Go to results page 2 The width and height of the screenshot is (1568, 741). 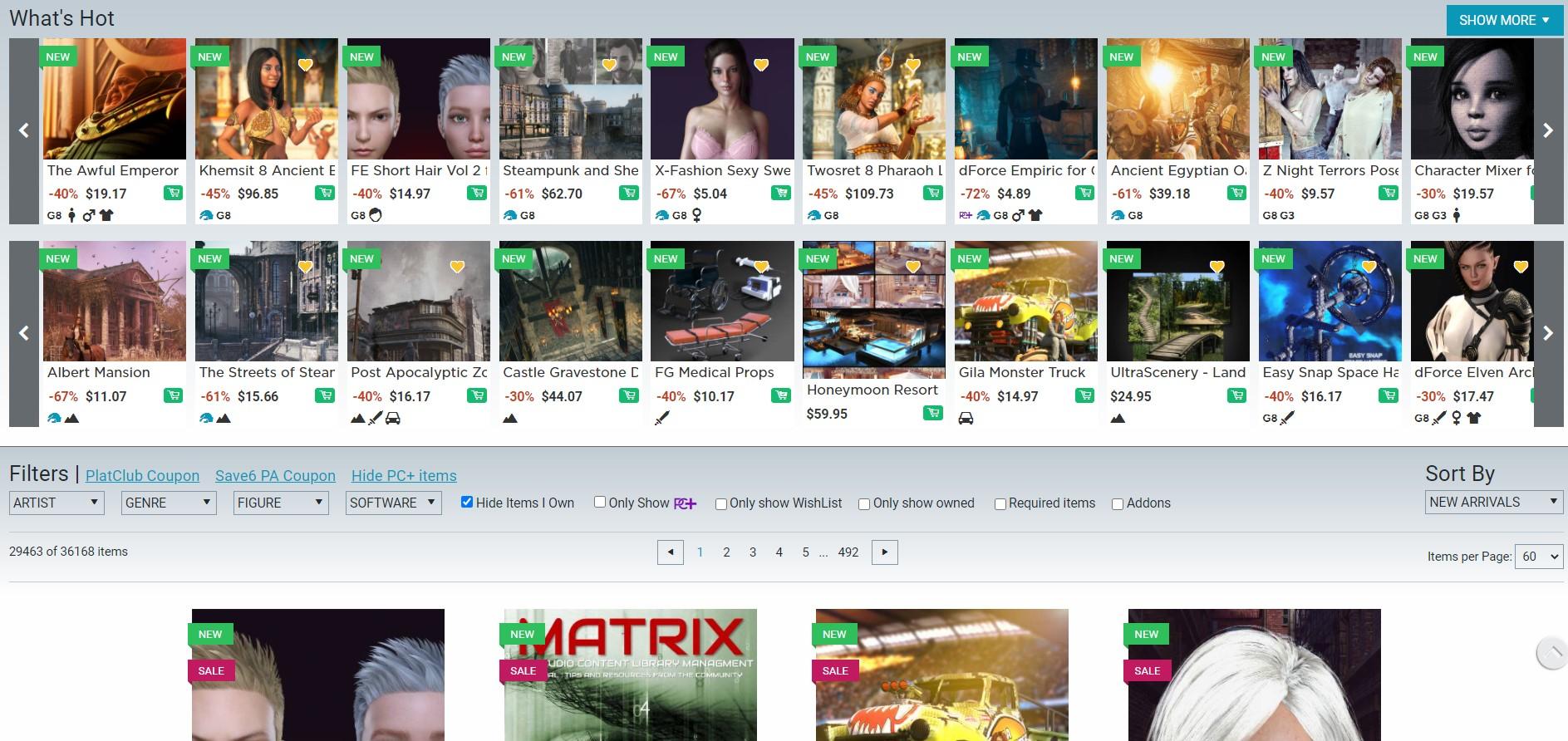pyautogui.click(x=726, y=552)
